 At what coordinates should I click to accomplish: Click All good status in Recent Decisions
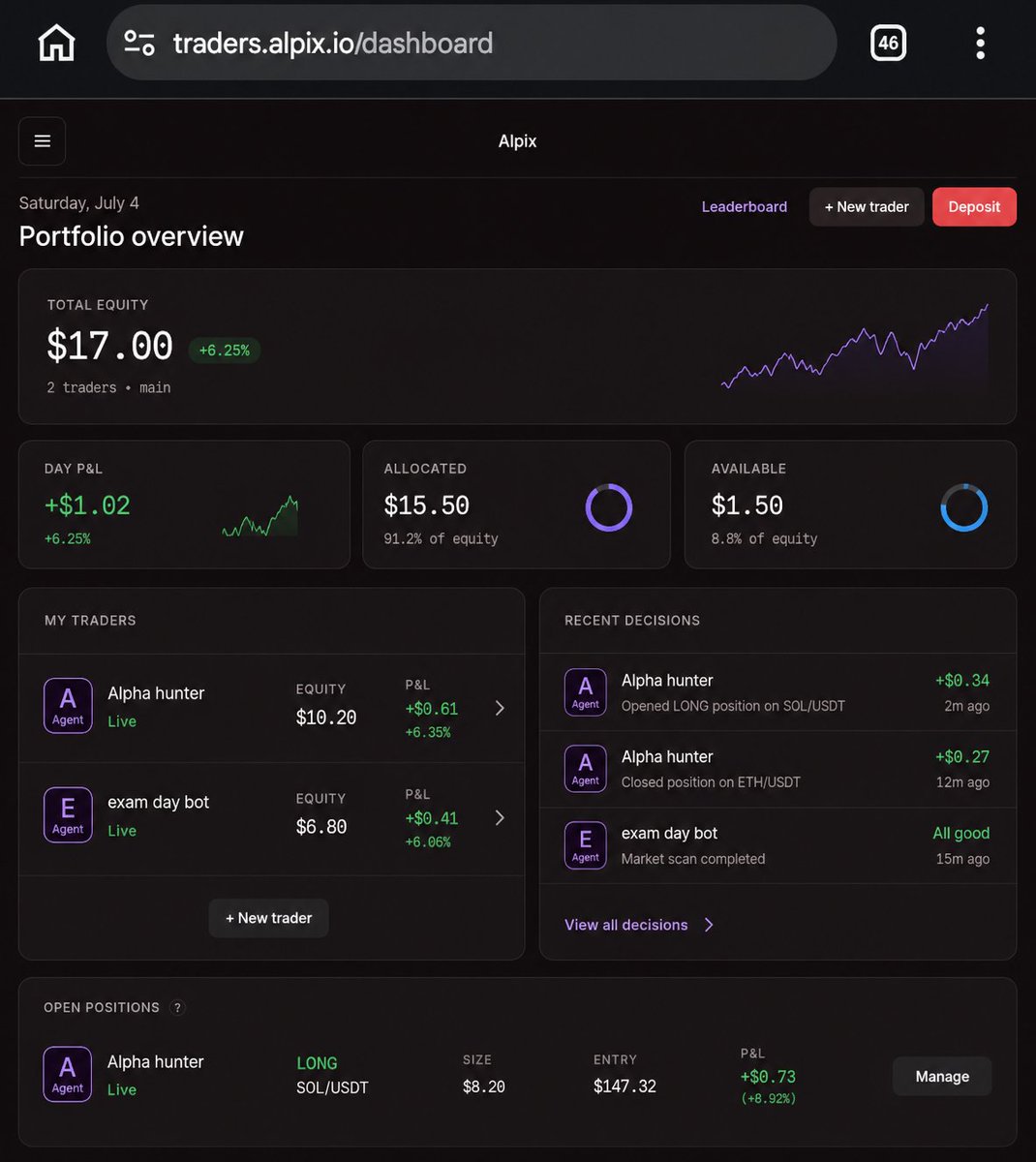point(961,833)
